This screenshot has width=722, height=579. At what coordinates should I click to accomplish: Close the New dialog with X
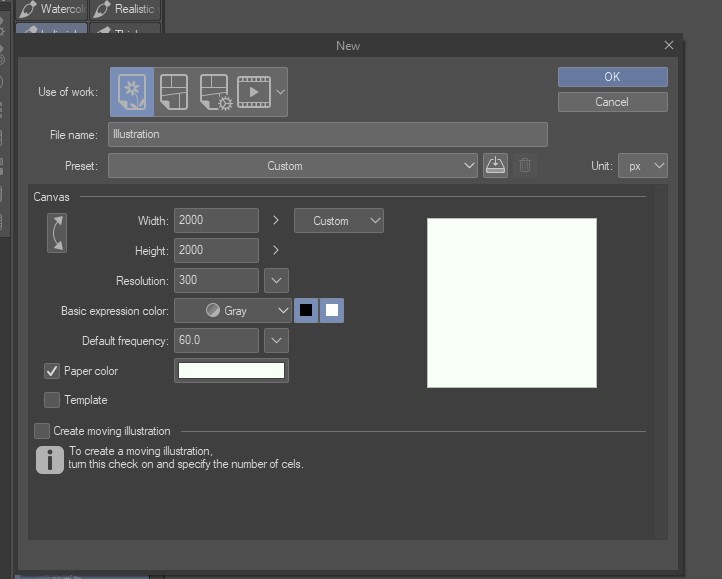pos(669,45)
